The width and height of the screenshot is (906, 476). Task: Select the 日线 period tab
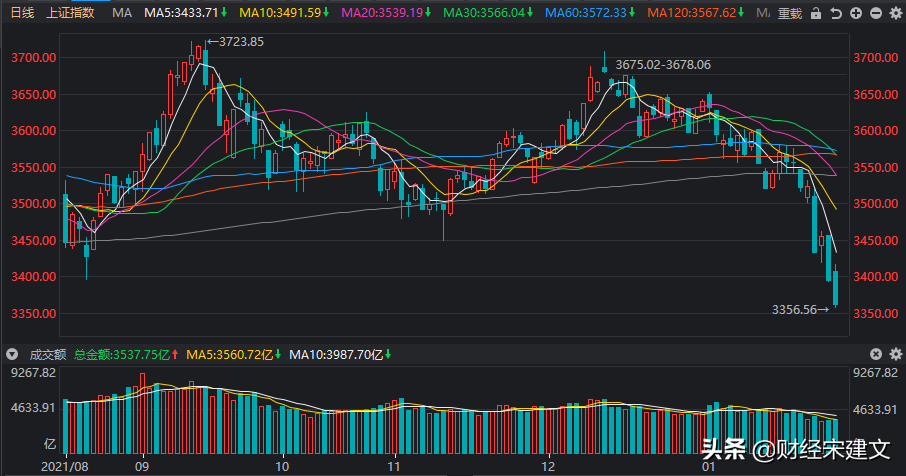click(x=21, y=14)
